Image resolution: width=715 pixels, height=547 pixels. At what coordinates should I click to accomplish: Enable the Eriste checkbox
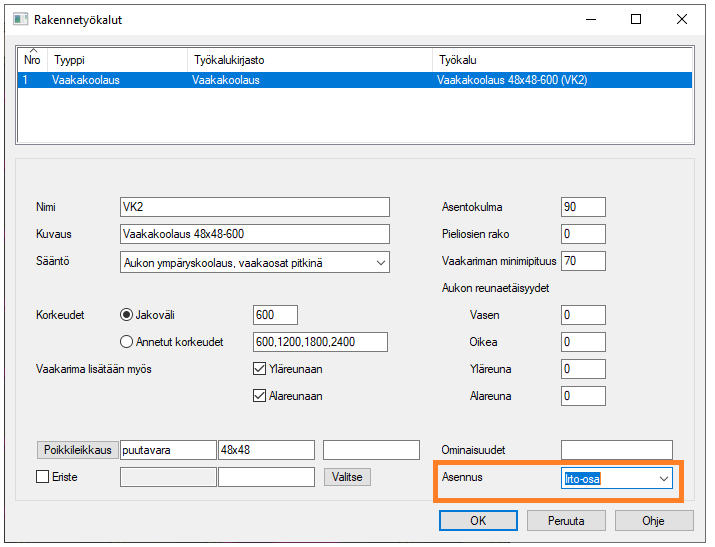pyautogui.click(x=42, y=477)
